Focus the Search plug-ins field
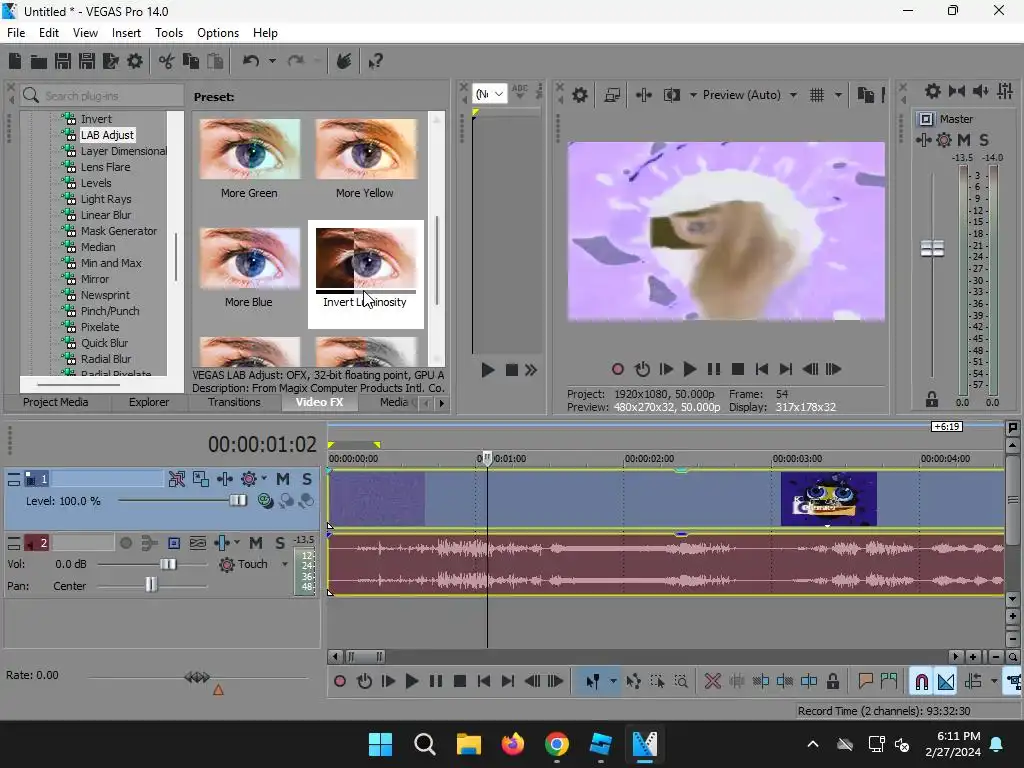Screen dimensions: 1024x768 coord(103,96)
